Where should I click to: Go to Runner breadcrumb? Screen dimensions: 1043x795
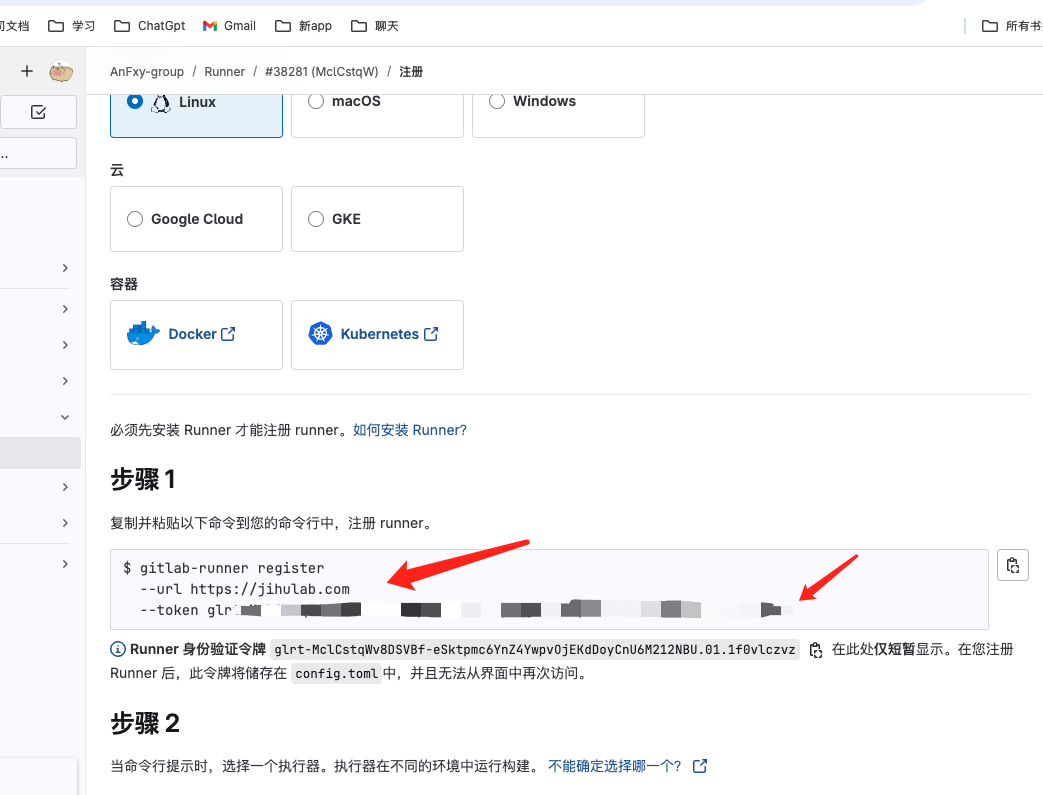coord(224,71)
